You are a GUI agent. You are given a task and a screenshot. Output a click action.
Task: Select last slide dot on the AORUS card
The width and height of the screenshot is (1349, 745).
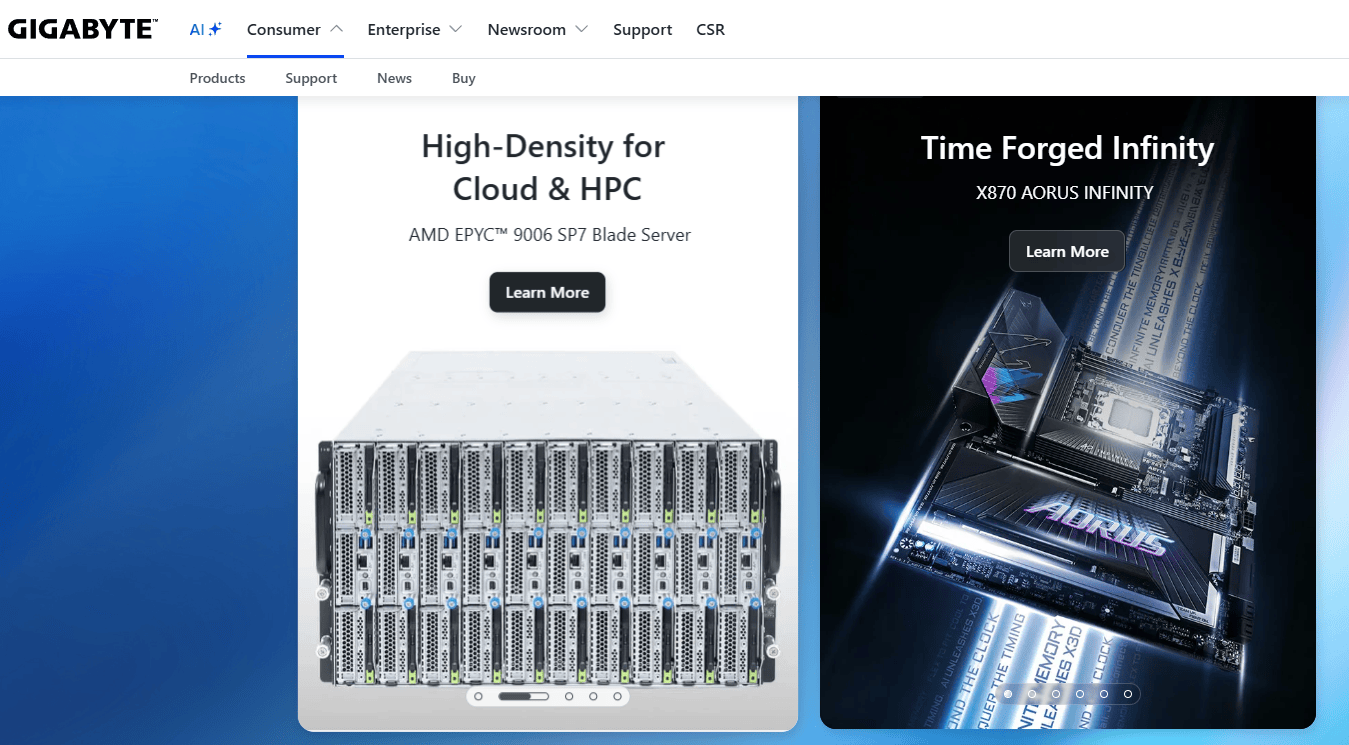coord(1128,693)
